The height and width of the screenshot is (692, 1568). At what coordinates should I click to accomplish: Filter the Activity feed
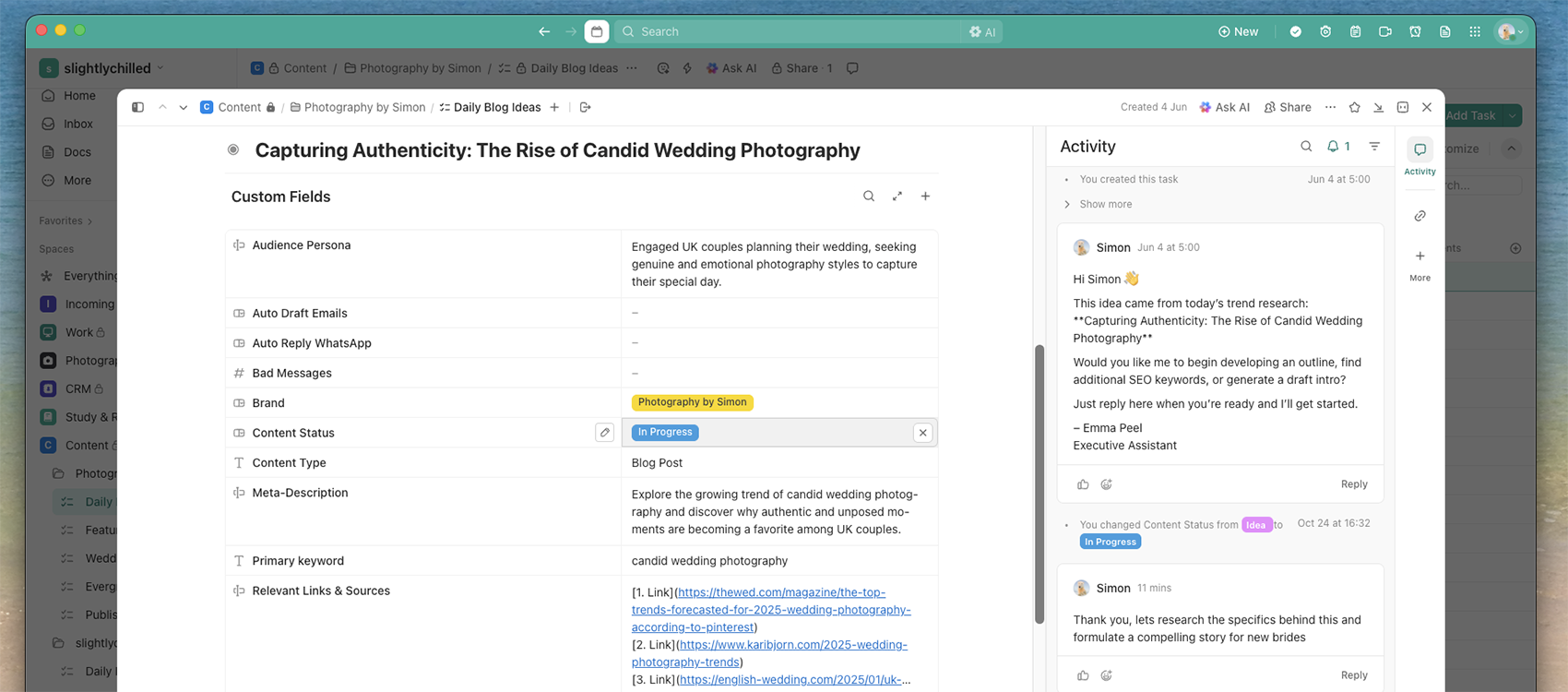[x=1374, y=147]
